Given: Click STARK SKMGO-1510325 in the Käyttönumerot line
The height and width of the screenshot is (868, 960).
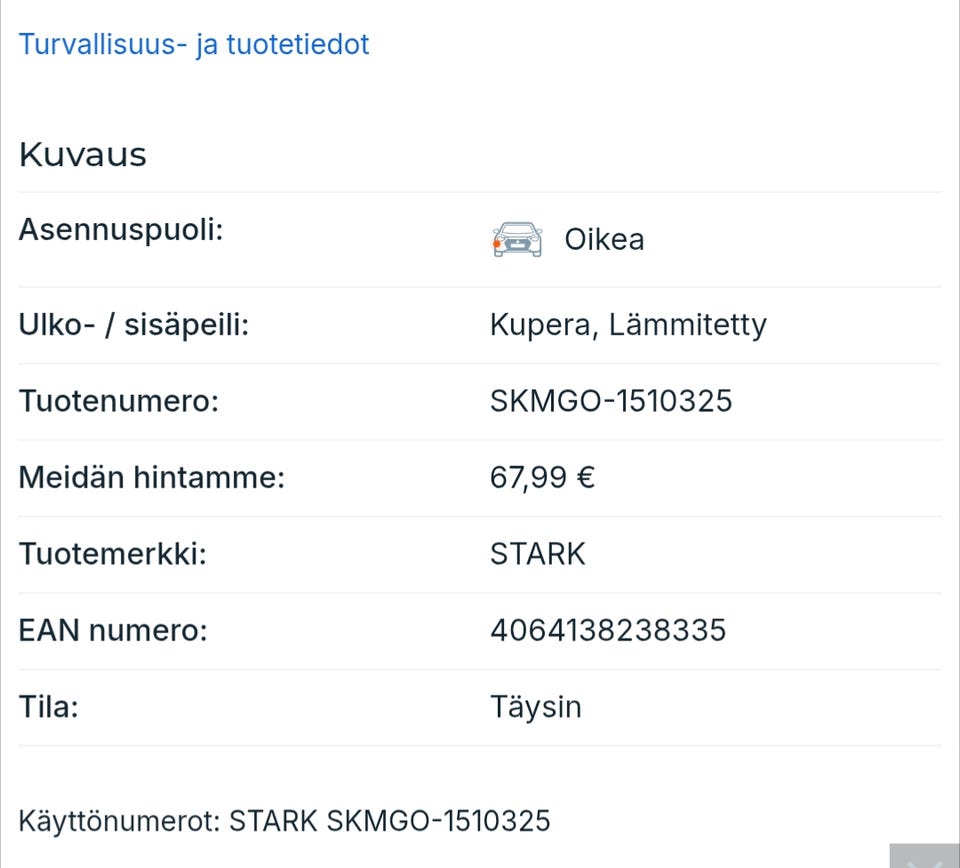Looking at the screenshot, I should coord(390,821).
